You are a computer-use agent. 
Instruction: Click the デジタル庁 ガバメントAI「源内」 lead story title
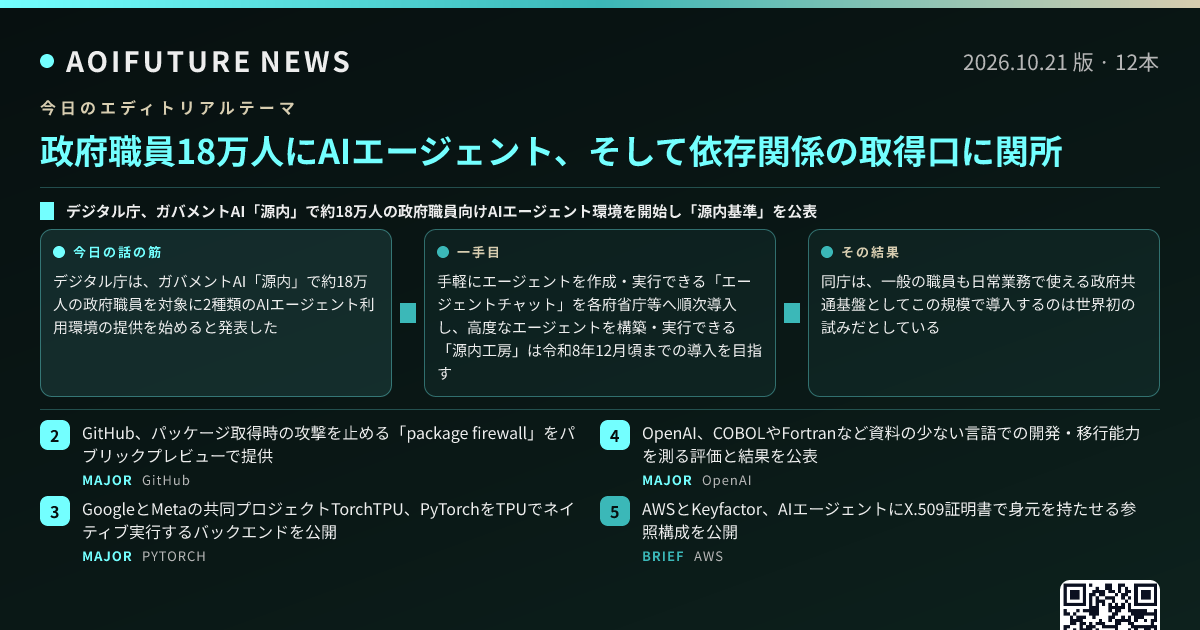(441, 212)
